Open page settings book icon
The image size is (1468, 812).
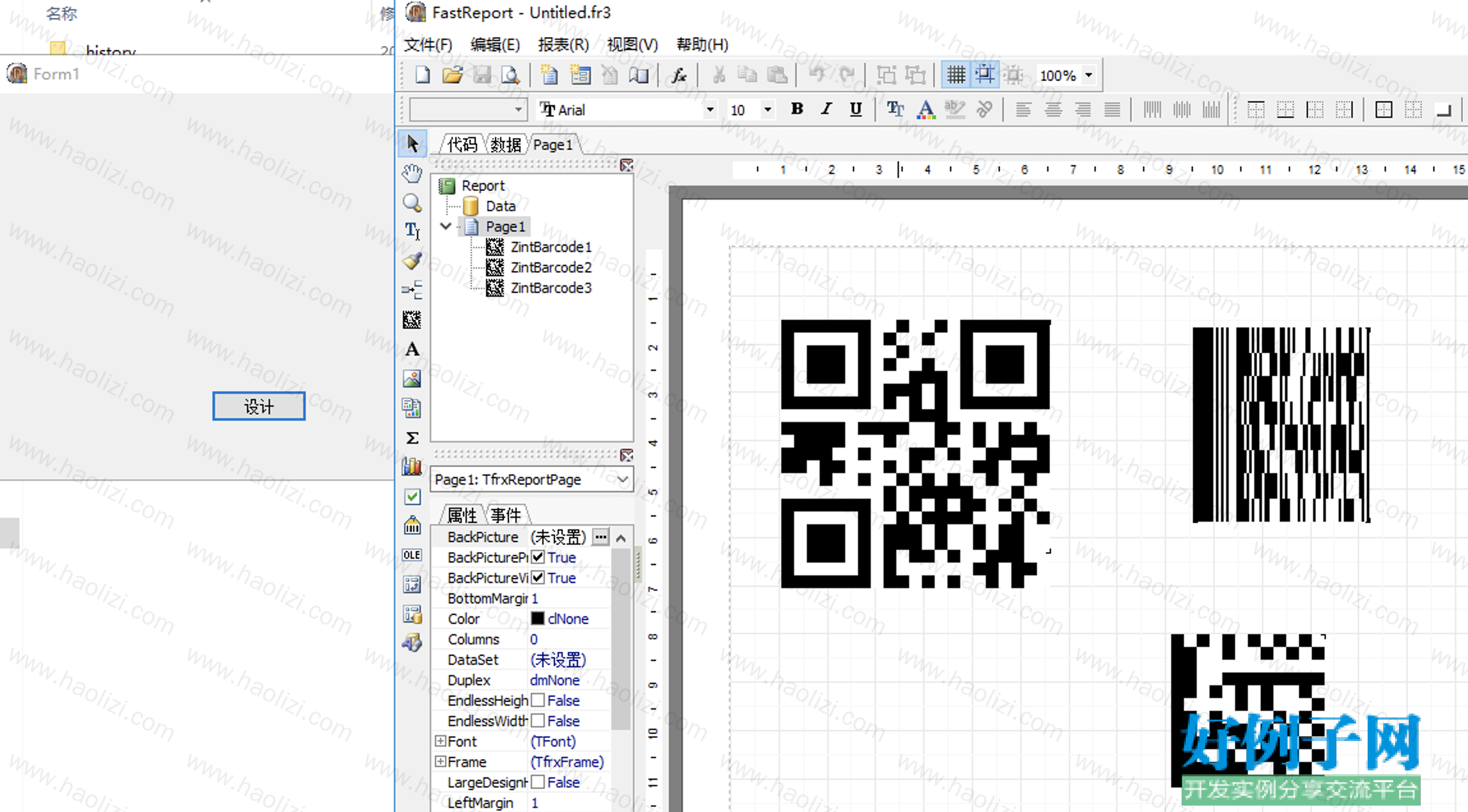point(639,75)
